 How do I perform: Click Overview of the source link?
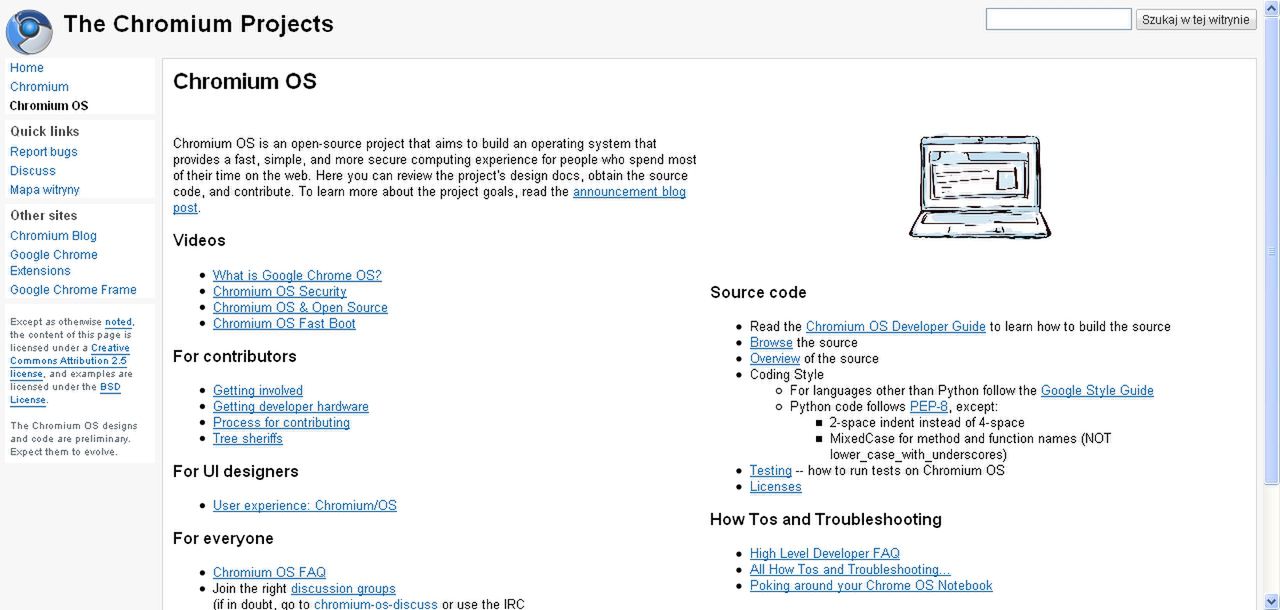775,359
